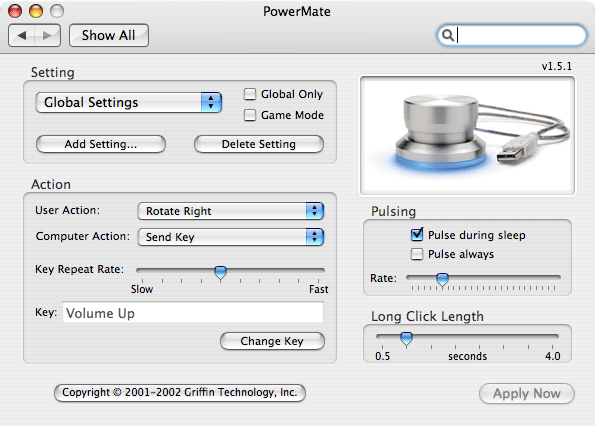Image resolution: width=595 pixels, height=426 pixels.
Task: Click the Change Key button
Action: (272, 341)
